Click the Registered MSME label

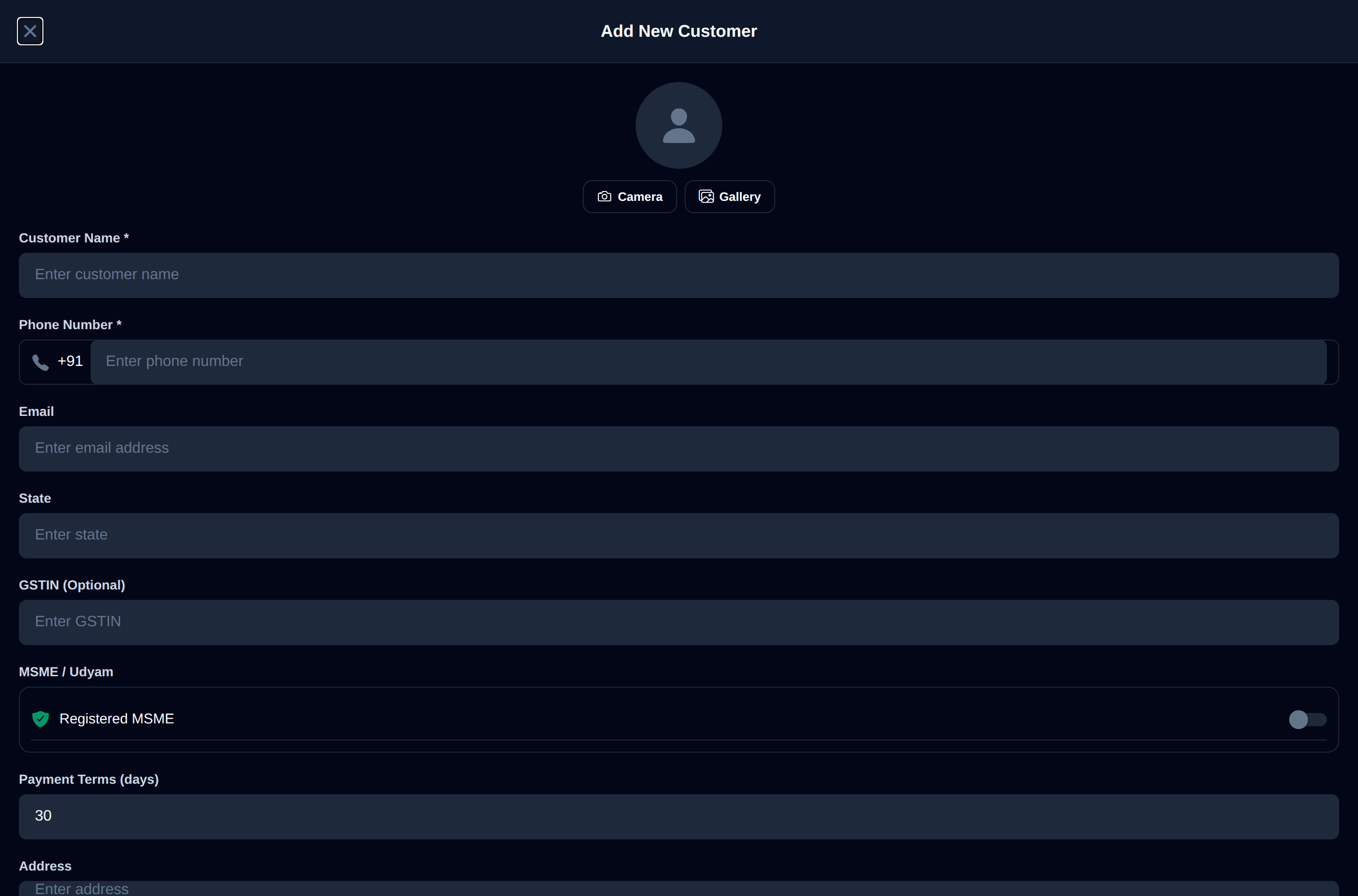[116, 719]
